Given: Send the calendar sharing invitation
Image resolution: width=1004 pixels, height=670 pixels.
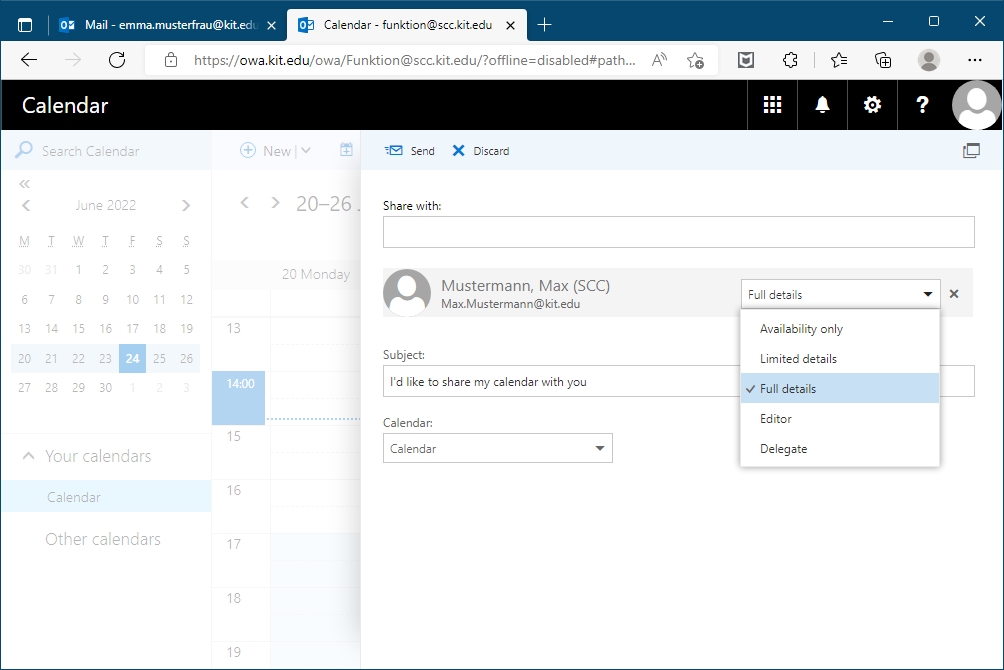Looking at the screenshot, I should (410, 151).
